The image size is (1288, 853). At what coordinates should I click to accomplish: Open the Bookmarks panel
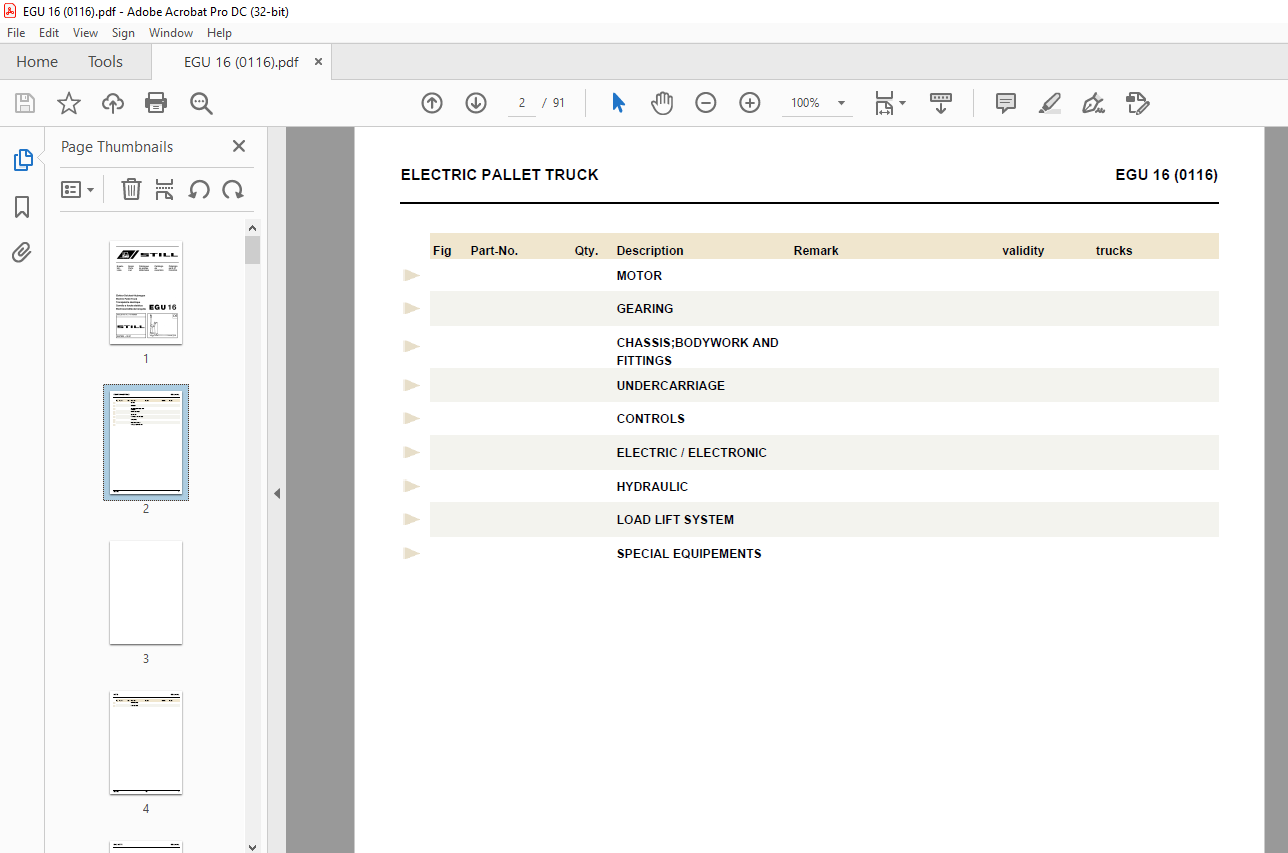[x=22, y=207]
